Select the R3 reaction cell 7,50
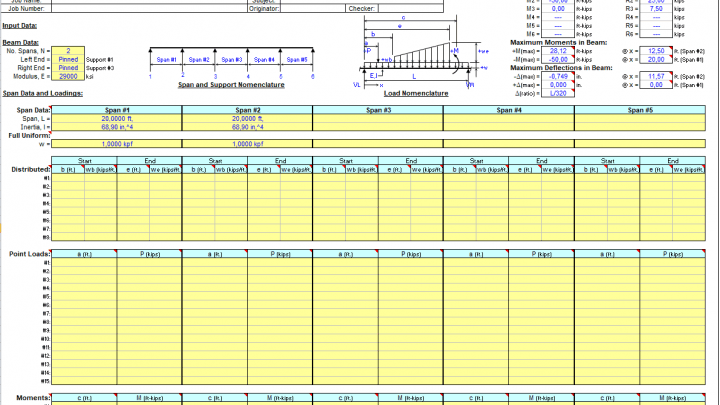Screen dimensions: 720x405 click(x=656, y=9)
